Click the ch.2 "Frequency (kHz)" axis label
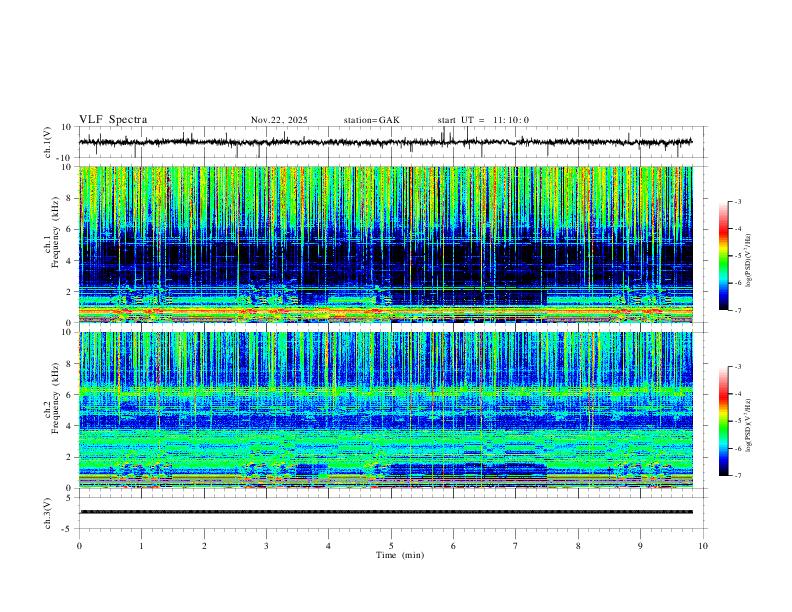 56,397
